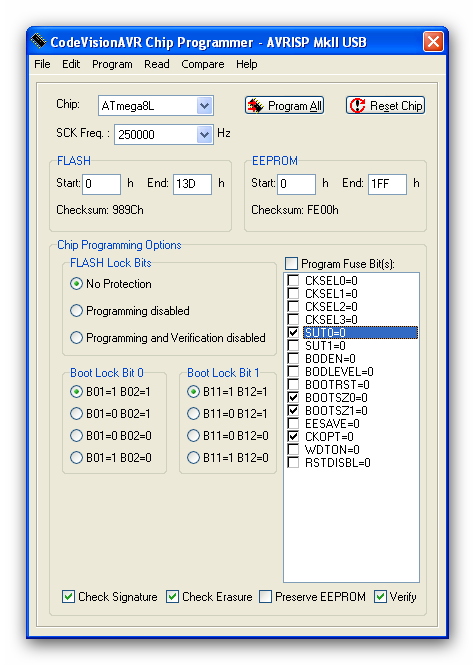Uncheck the CKOPT=0 fuse bit
This screenshot has height=665, width=475.
pyautogui.click(x=293, y=436)
